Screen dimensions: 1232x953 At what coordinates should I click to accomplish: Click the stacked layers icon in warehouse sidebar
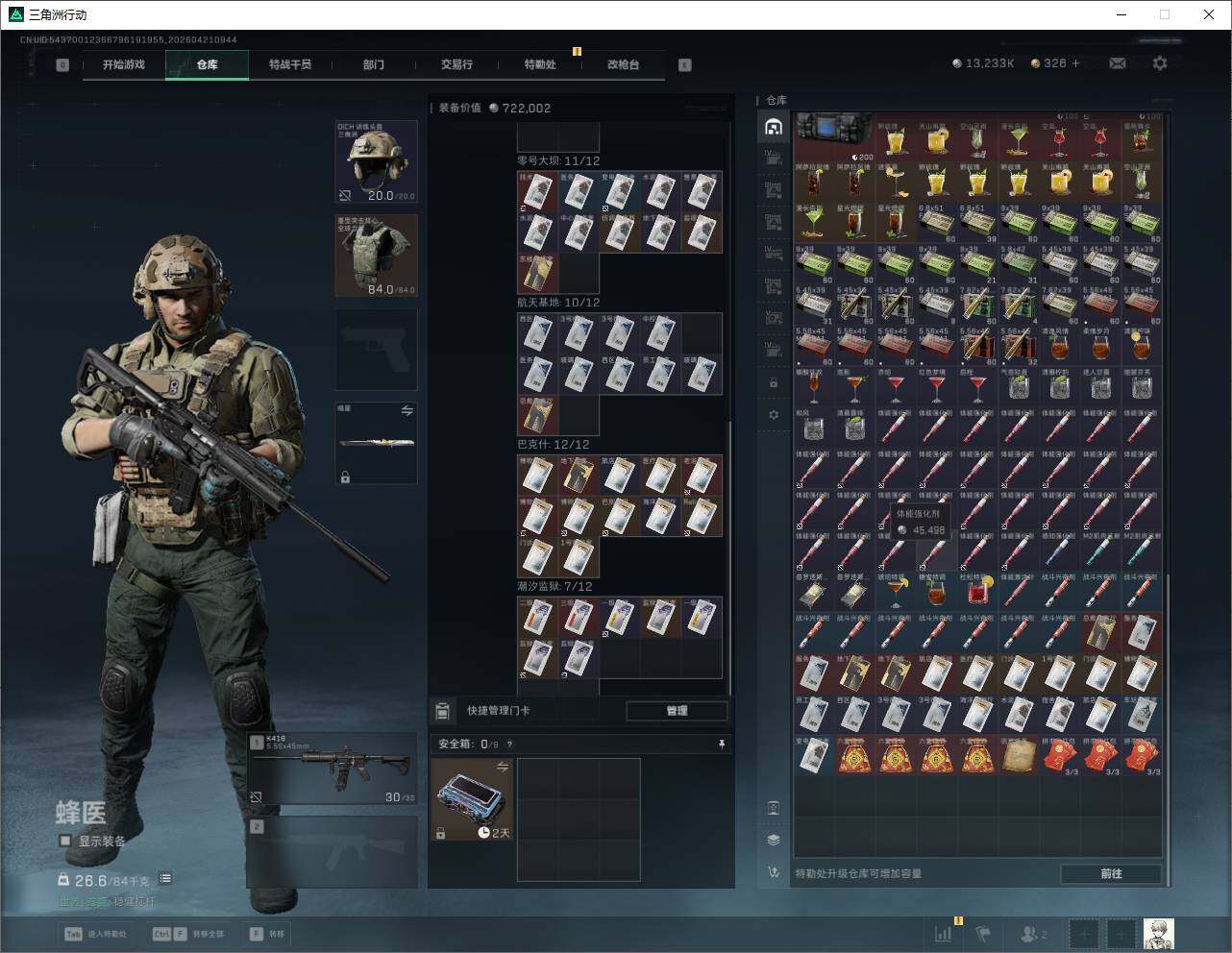click(x=774, y=840)
